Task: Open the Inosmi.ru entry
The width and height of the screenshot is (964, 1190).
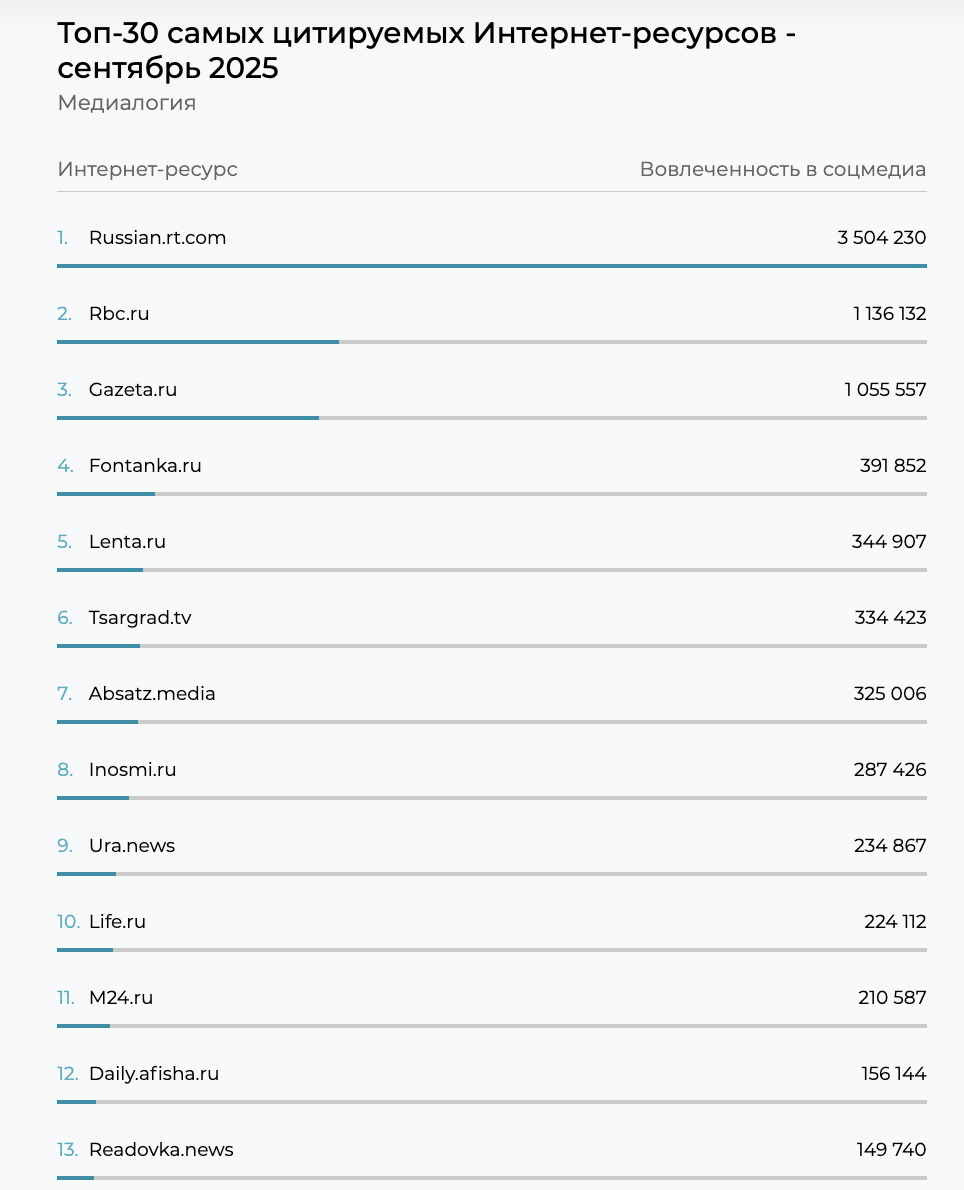Action: pyautogui.click(x=132, y=770)
